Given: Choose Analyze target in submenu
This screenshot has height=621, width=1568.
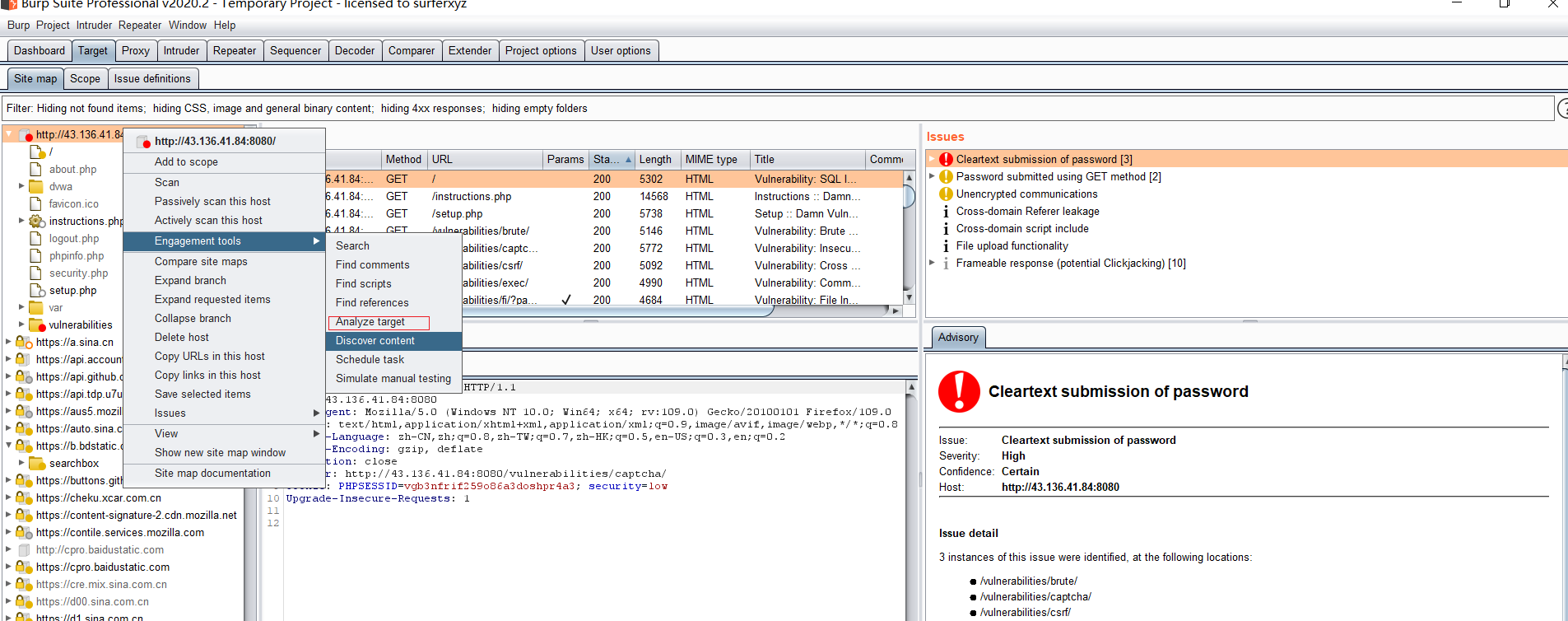Looking at the screenshot, I should pyautogui.click(x=393, y=322).
